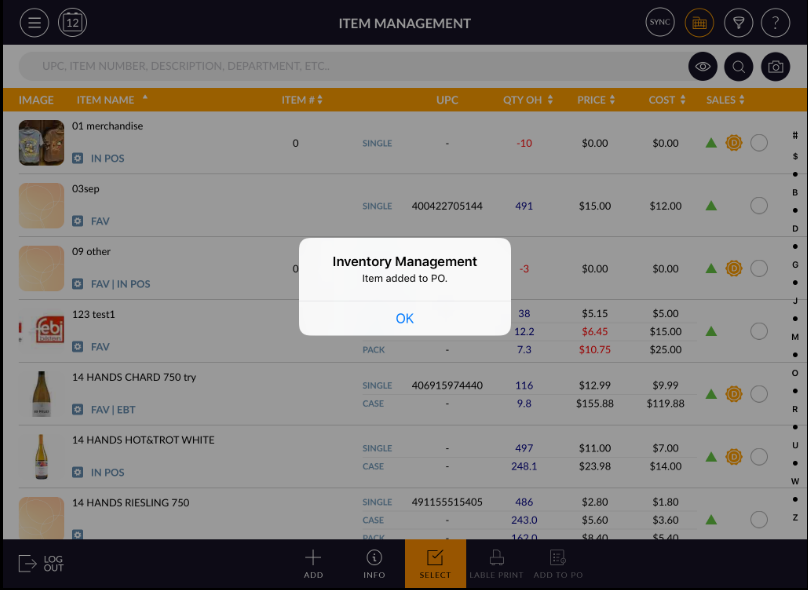
Task: Select radio button for 03sep item
Action: click(759, 206)
